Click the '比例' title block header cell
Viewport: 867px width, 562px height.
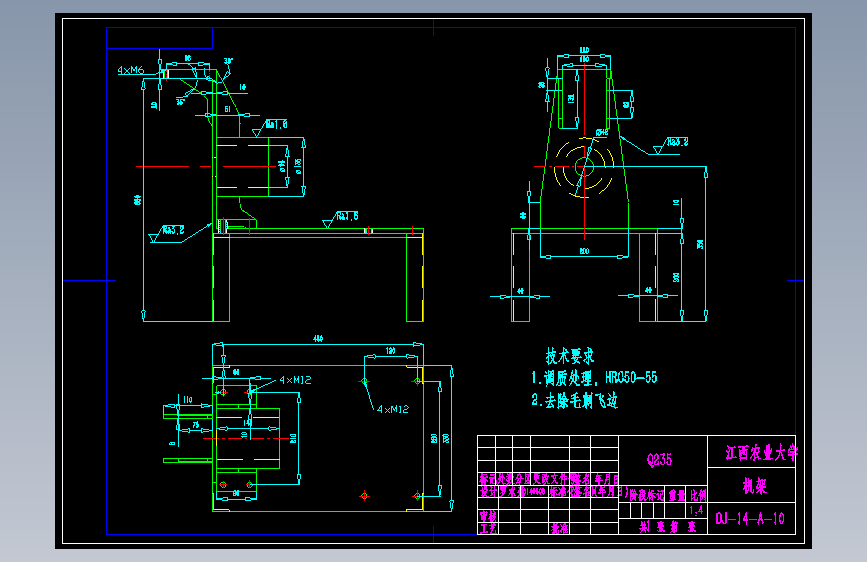698,495
